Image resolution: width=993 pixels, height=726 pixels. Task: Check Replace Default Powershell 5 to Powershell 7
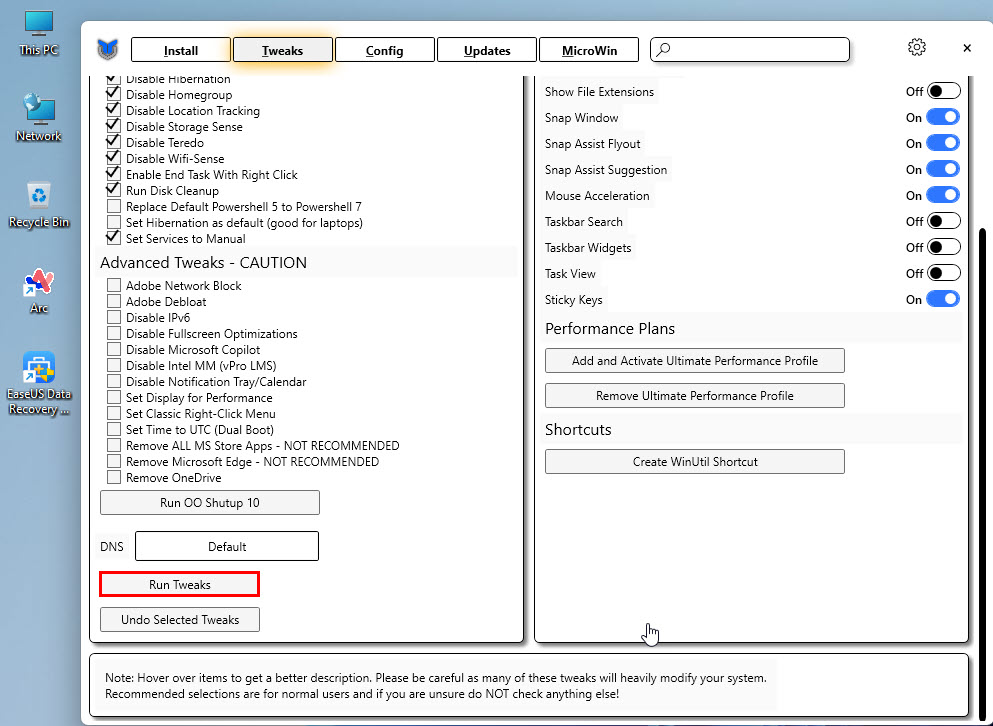[x=113, y=207]
